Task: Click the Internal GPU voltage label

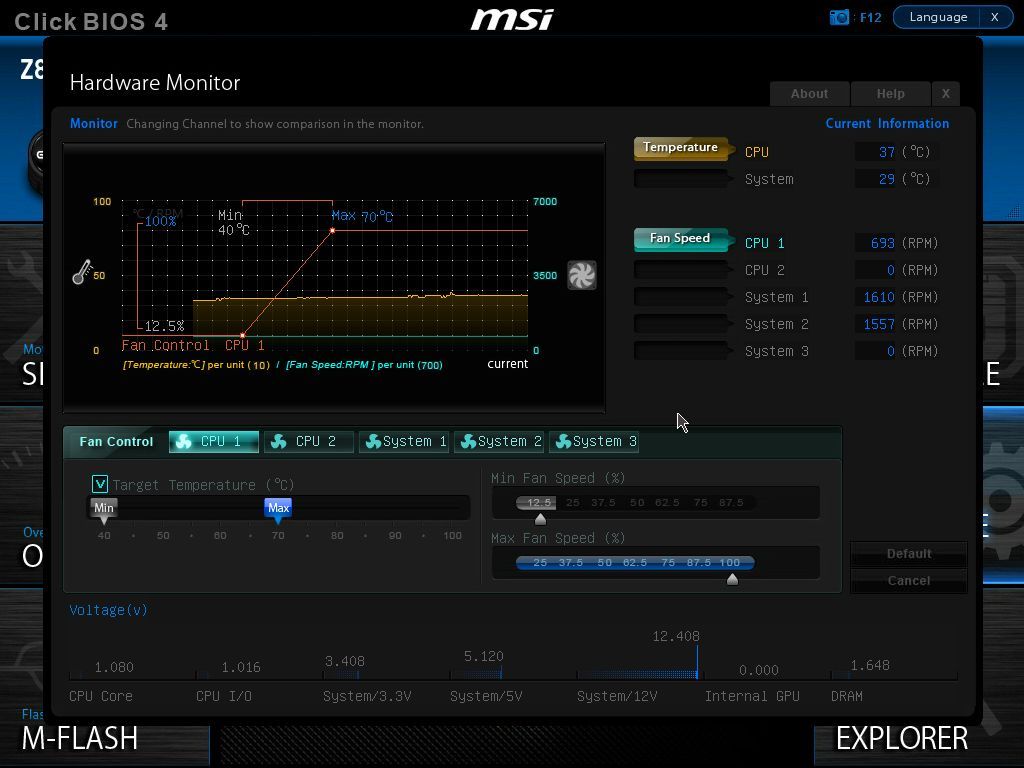Action: [x=752, y=696]
